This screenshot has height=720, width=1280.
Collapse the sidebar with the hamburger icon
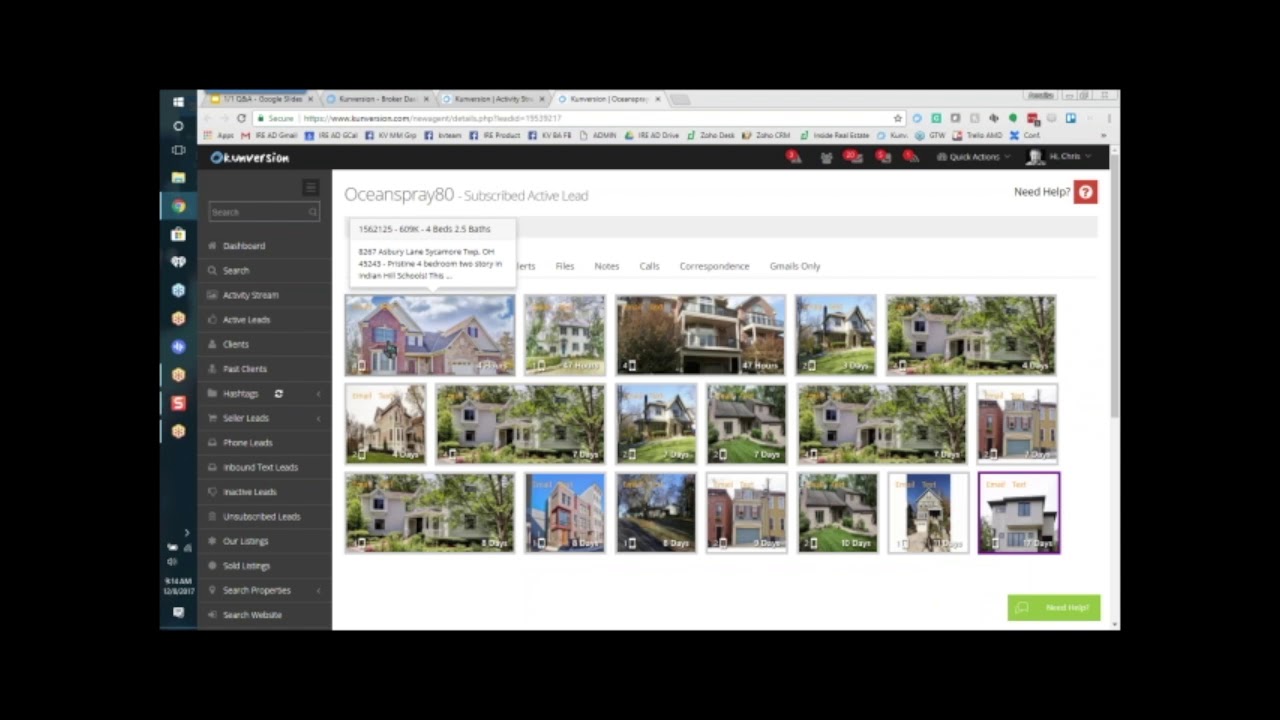(x=310, y=187)
